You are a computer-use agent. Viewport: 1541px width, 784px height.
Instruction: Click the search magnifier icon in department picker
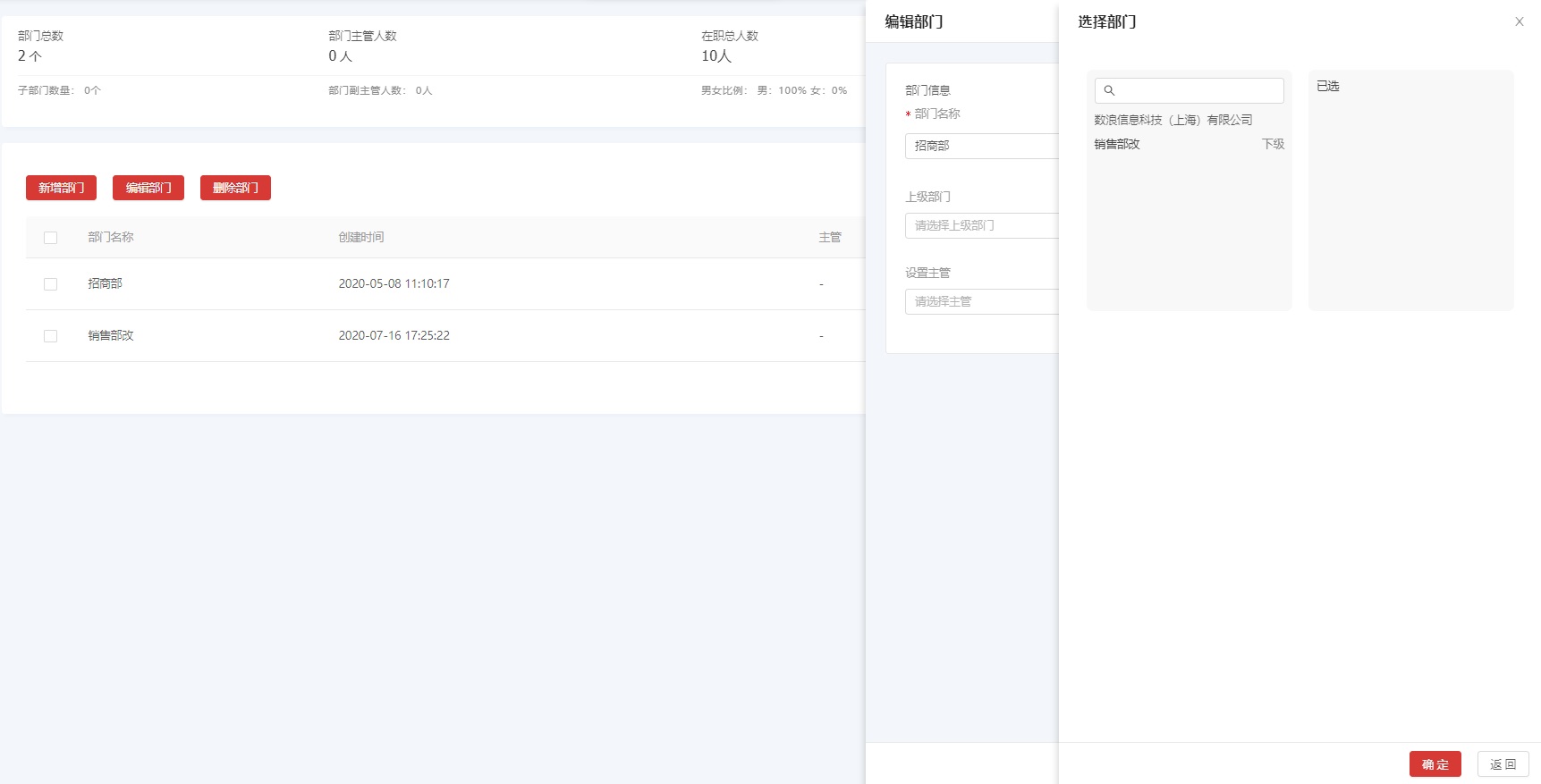[1109, 90]
